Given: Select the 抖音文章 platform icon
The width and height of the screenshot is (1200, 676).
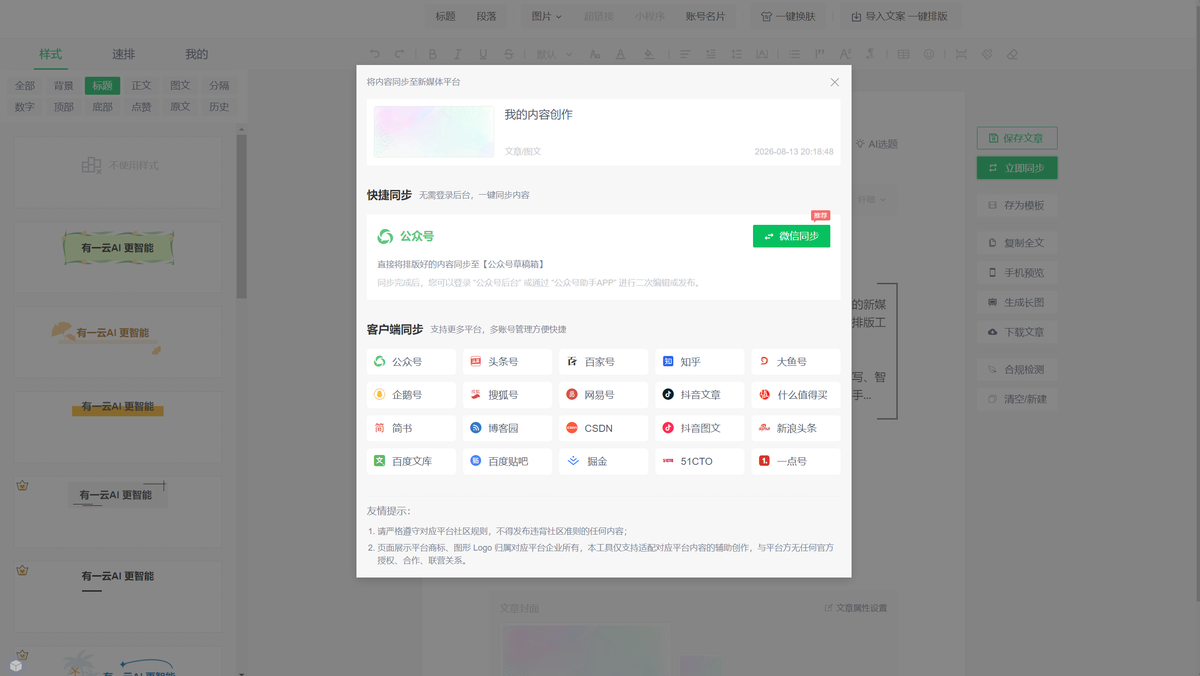Looking at the screenshot, I should (x=668, y=395).
